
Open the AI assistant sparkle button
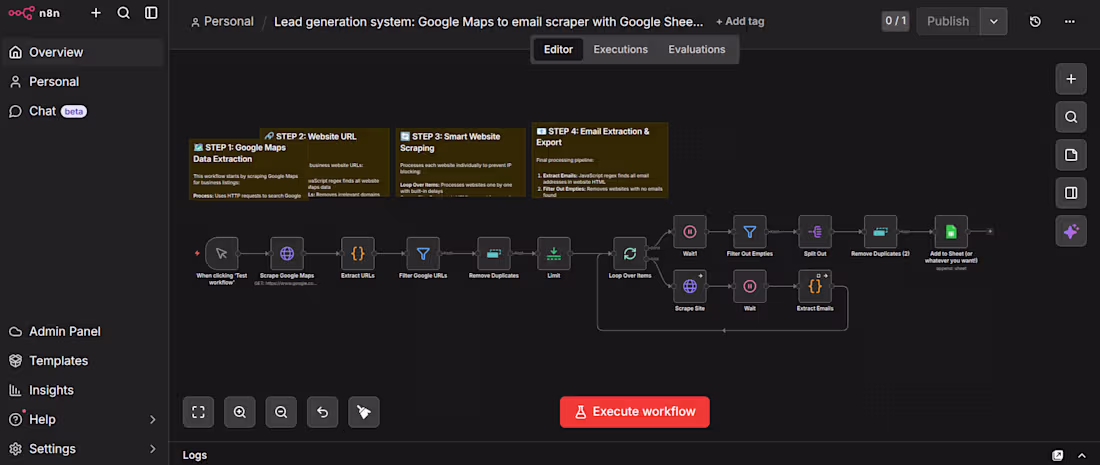pos(1071,231)
